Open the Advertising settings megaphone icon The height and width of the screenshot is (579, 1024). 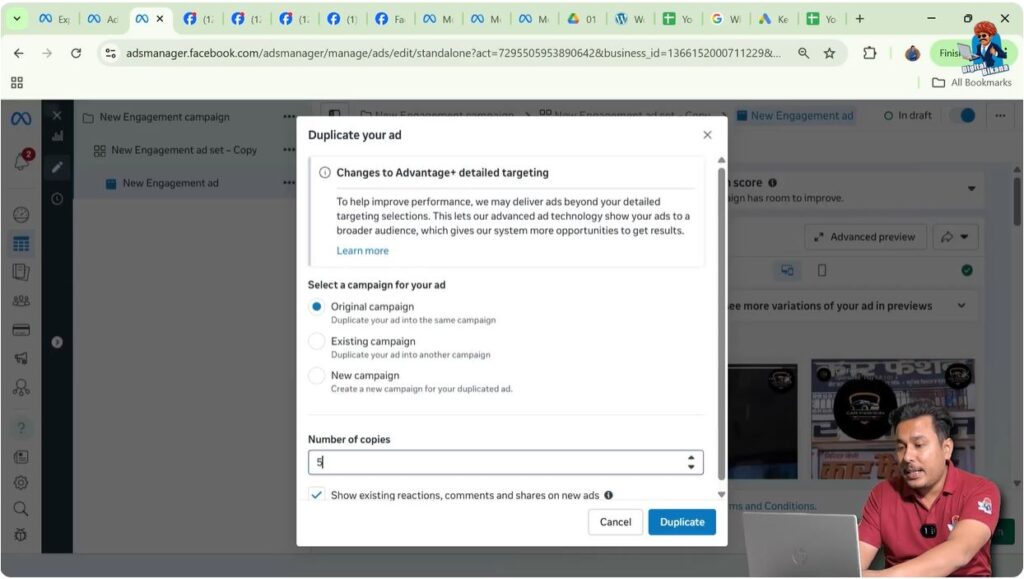pos(21,358)
